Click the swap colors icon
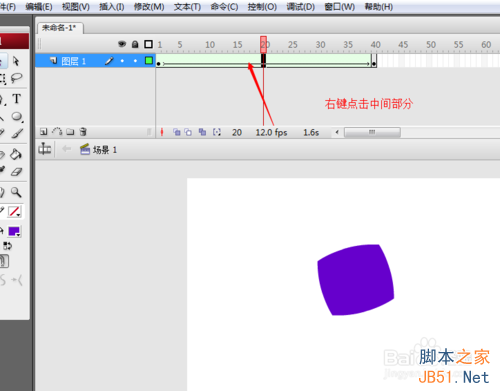The height and width of the screenshot is (391, 500). tap(7, 246)
